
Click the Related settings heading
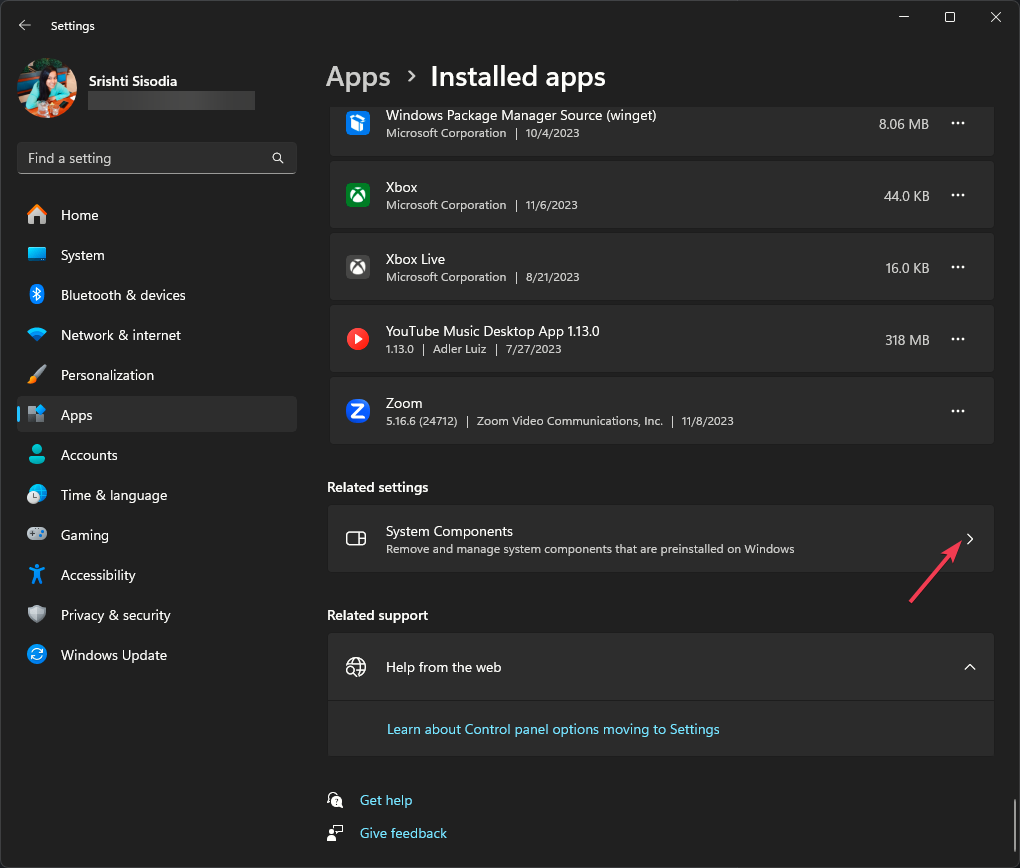click(377, 487)
